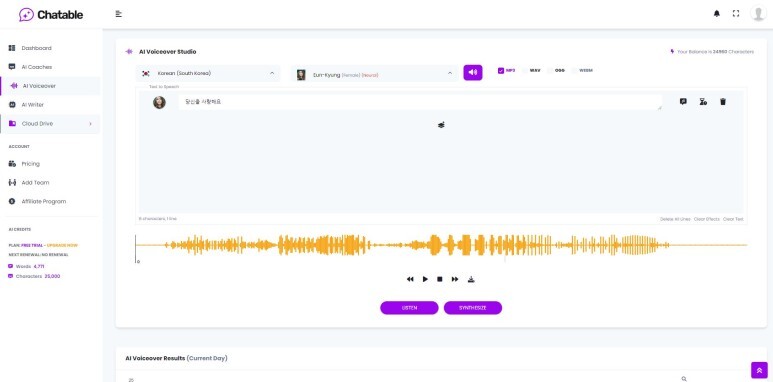
Task: Click the AI Voiceover Results heading
Action: tap(176, 358)
